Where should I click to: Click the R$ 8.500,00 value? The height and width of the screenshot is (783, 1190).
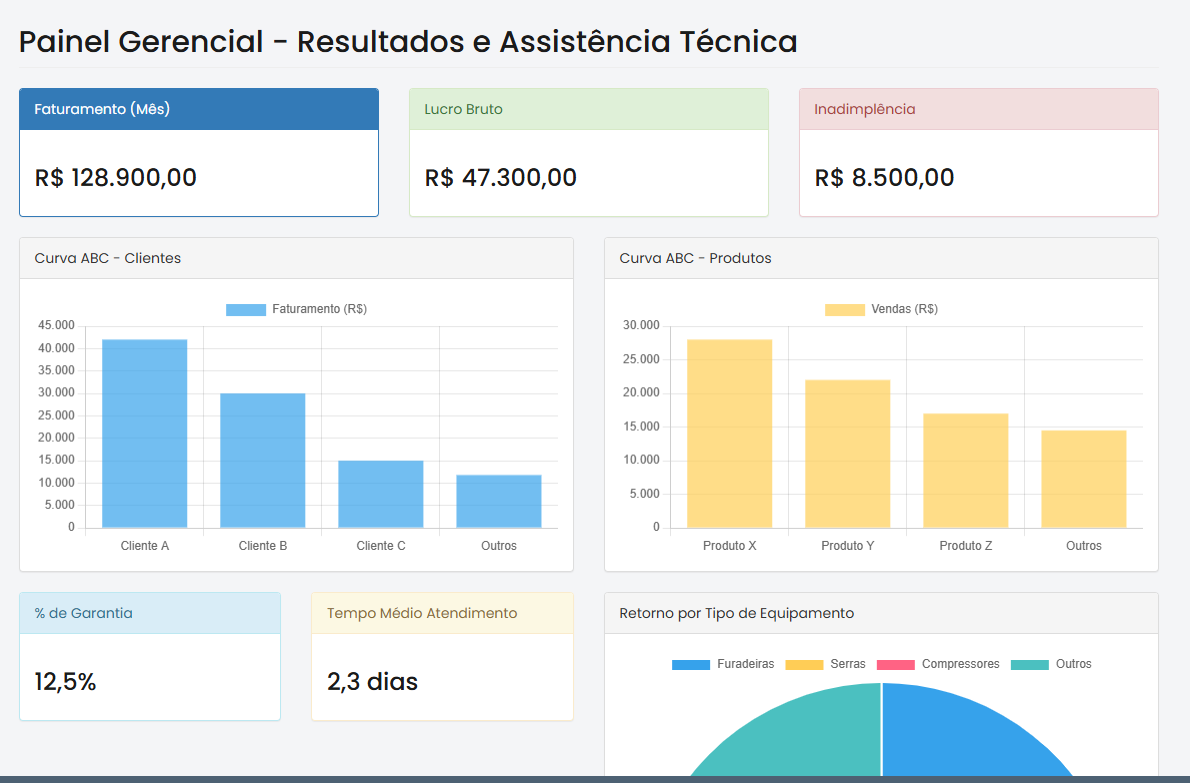[884, 178]
